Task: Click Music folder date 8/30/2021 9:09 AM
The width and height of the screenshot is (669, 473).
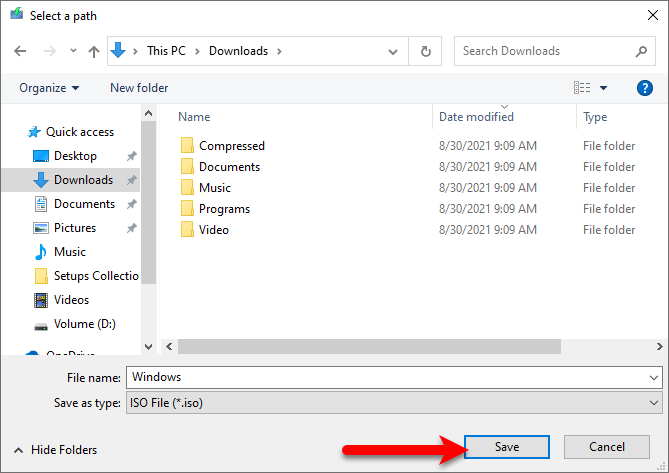Action: tap(488, 188)
